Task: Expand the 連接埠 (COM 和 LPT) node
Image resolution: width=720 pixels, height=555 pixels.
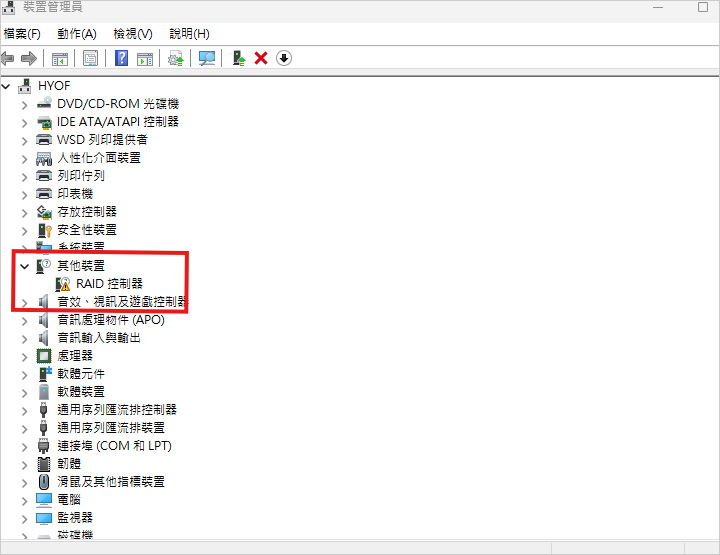Action: [24, 447]
